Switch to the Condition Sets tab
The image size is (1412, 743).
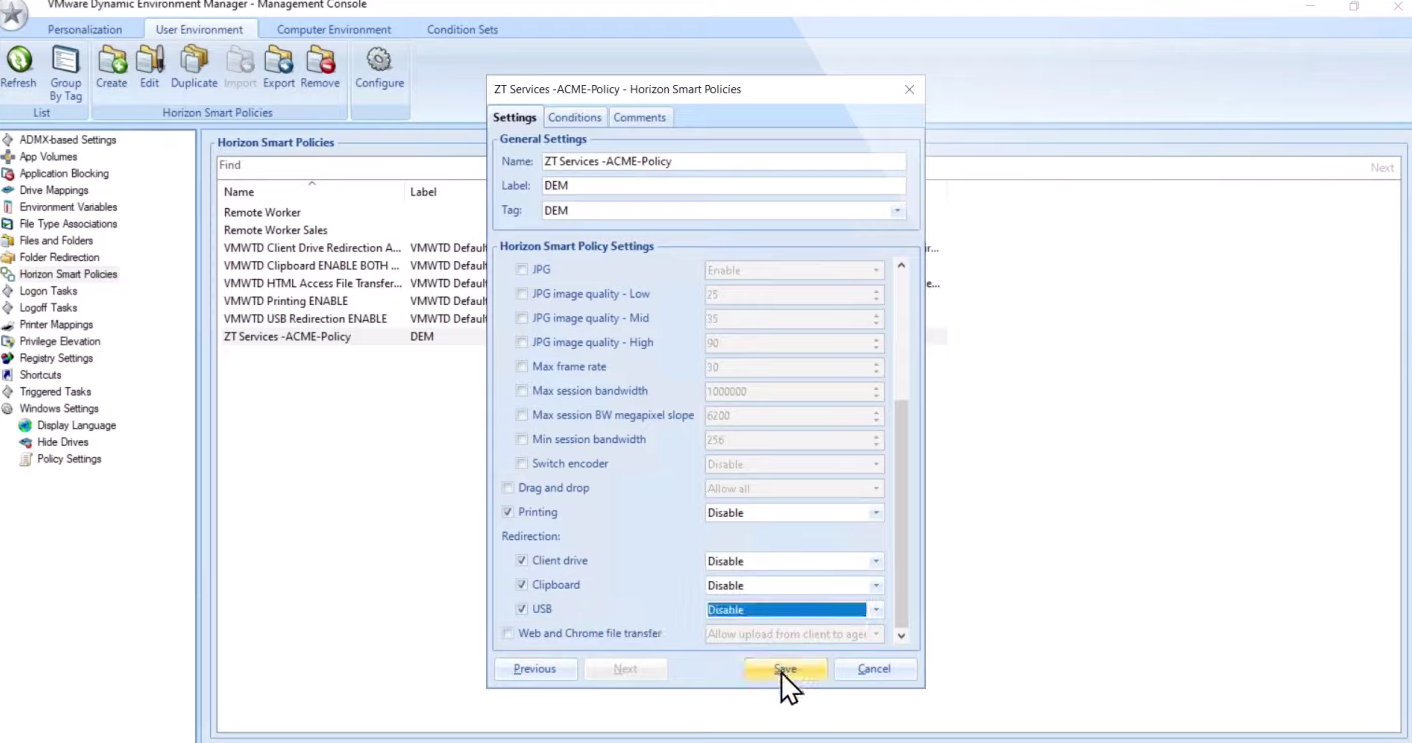(x=462, y=30)
